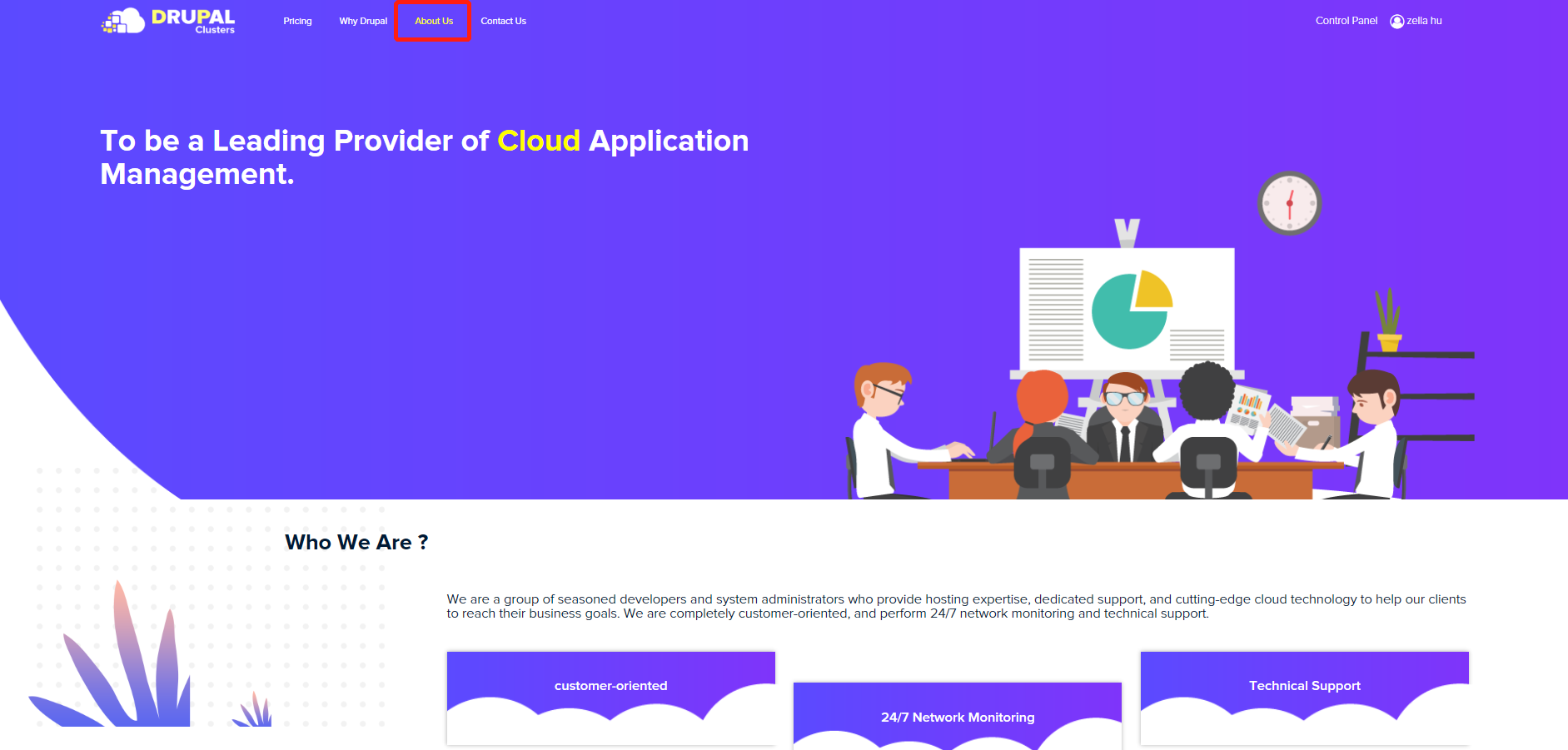Viewport: 1568px width, 750px height.
Task: Click the user avatar icon
Action: tap(1397, 22)
